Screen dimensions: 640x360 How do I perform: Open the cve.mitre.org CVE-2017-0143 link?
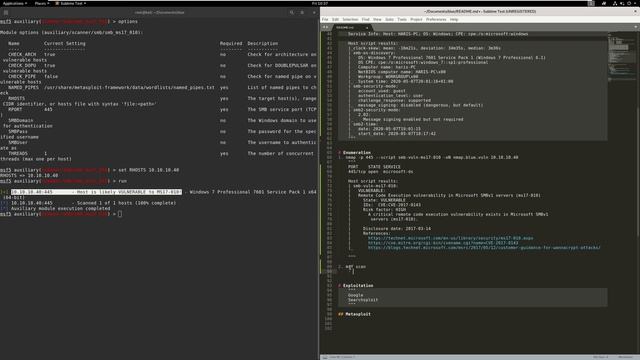[443, 243]
